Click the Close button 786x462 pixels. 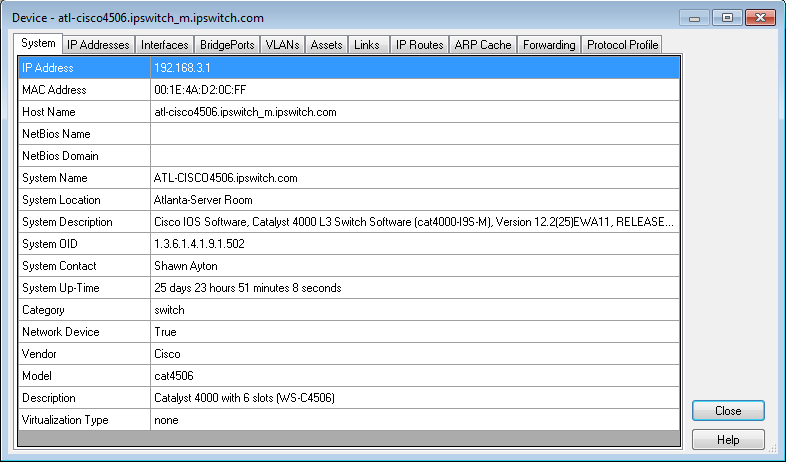point(728,411)
